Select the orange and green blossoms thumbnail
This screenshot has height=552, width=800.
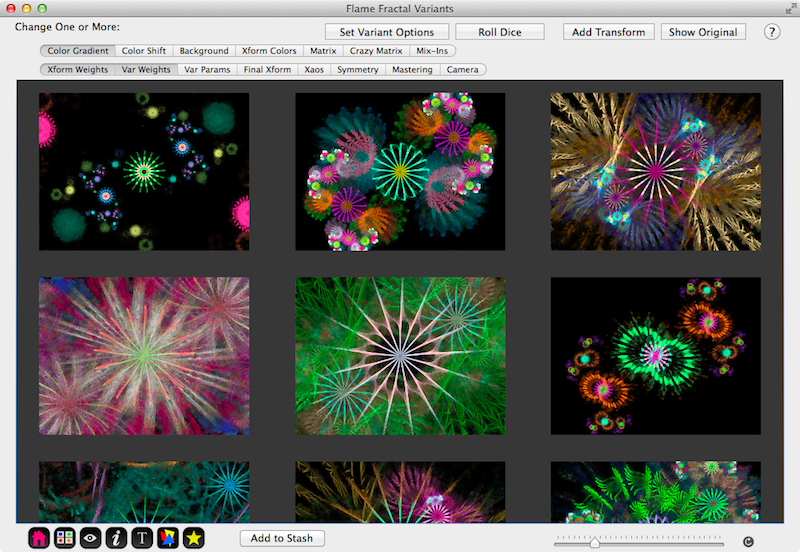(656, 356)
